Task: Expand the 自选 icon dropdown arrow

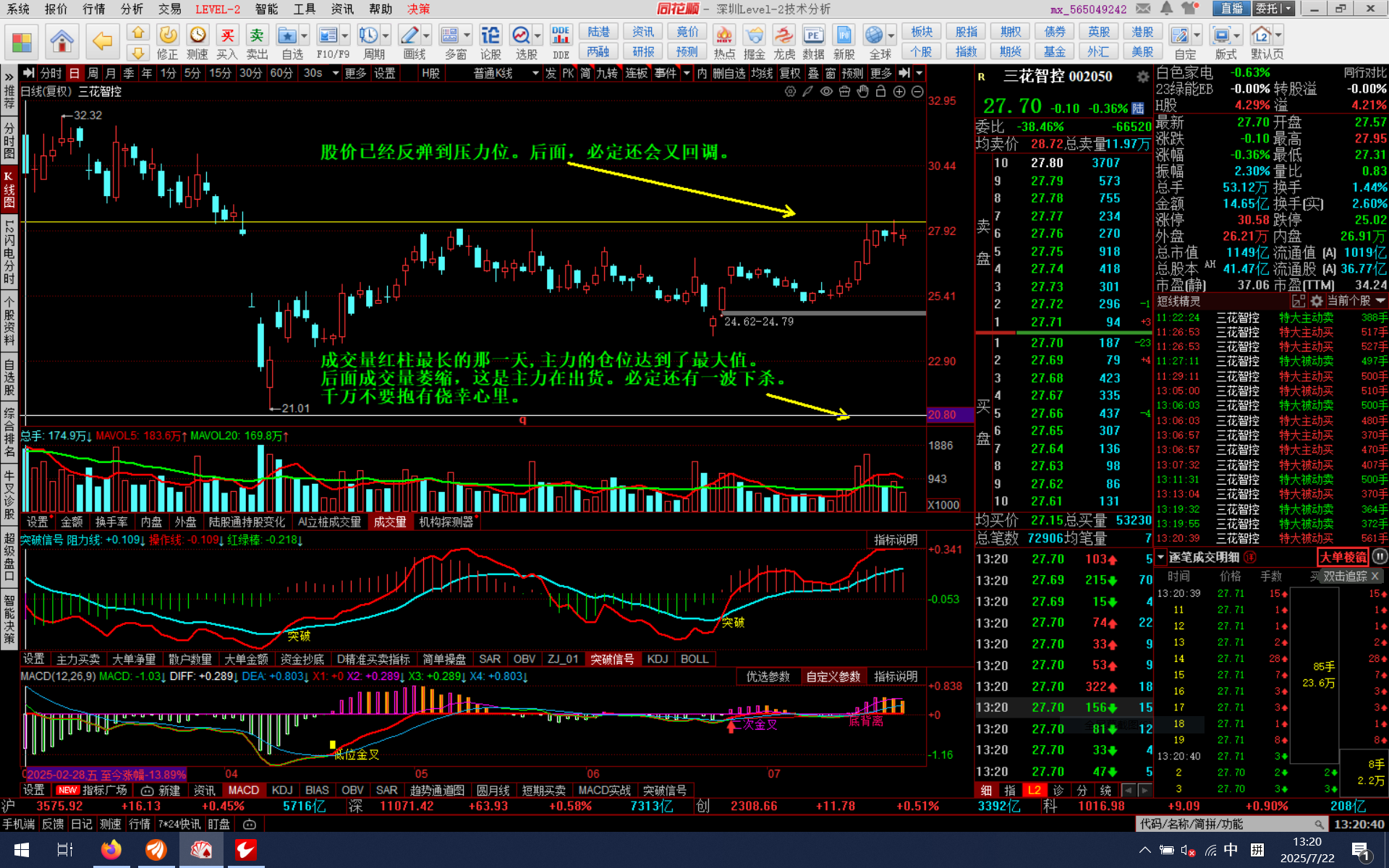Action: tap(304, 35)
